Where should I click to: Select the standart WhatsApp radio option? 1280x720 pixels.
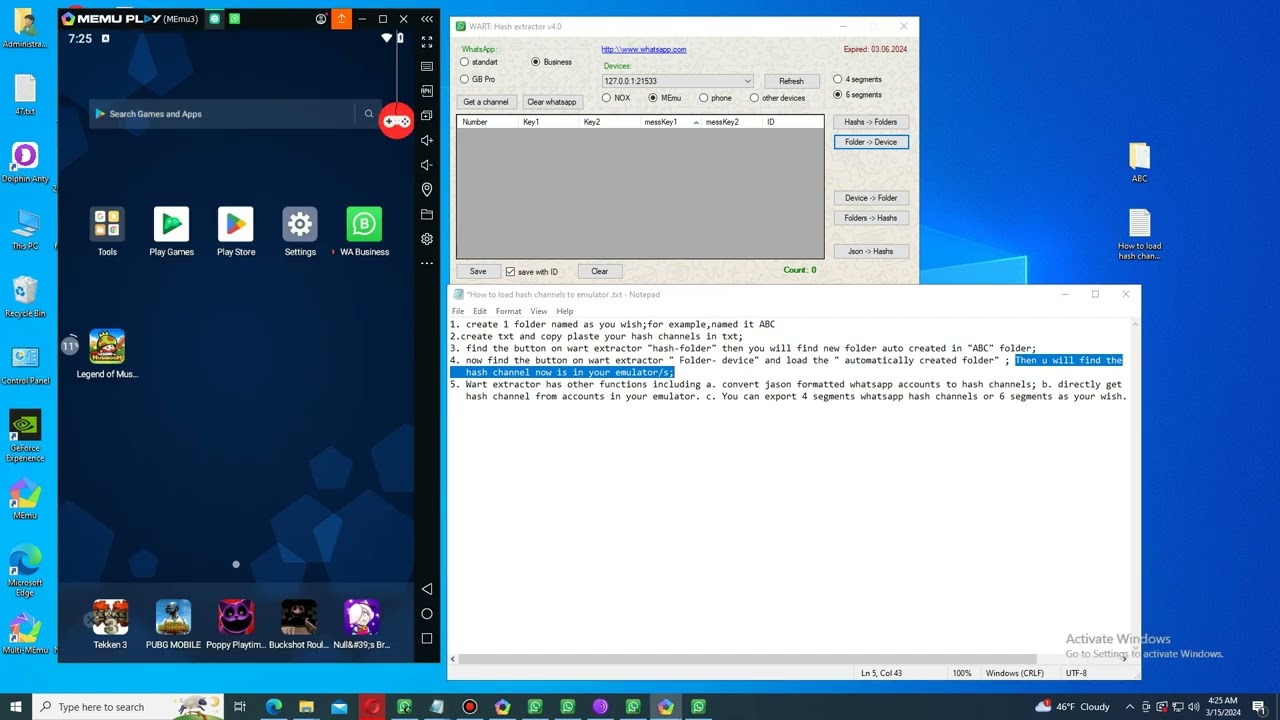pyautogui.click(x=479, y=62)
